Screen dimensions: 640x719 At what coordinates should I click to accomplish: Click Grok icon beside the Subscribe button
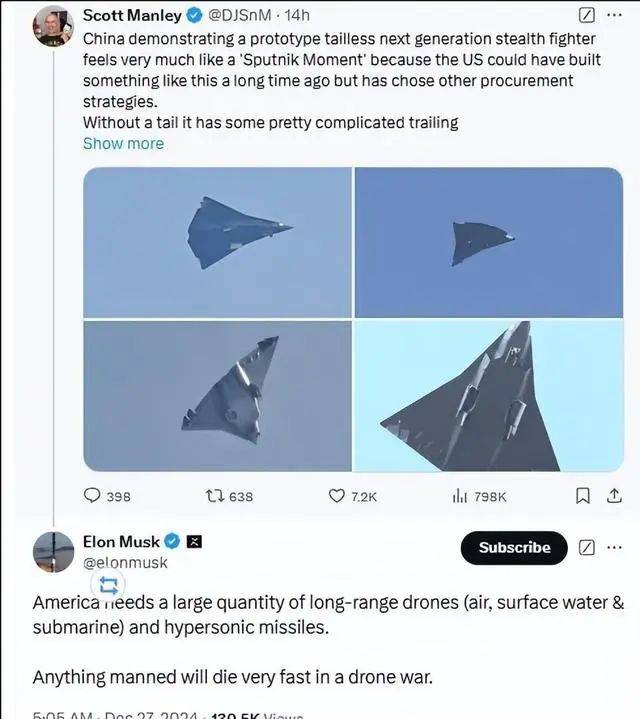(587, 547)
